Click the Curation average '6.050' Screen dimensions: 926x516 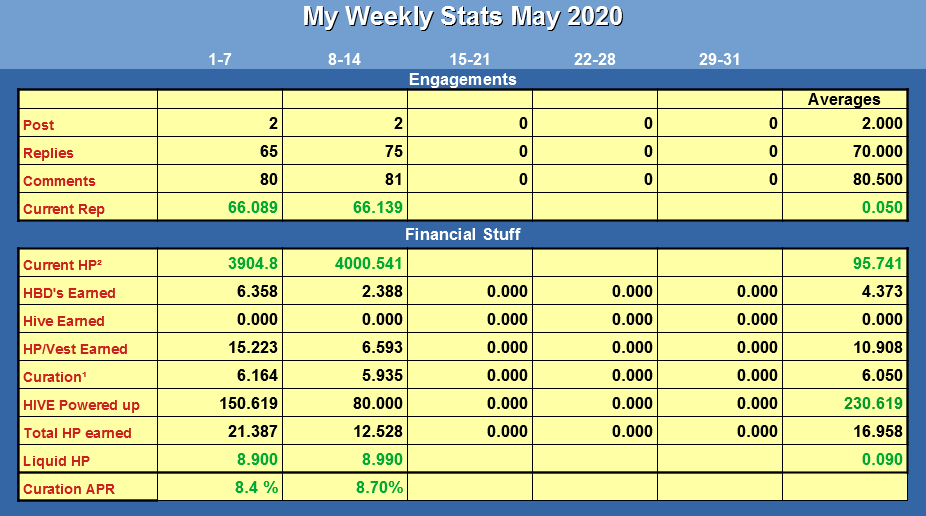pos(882,375)
